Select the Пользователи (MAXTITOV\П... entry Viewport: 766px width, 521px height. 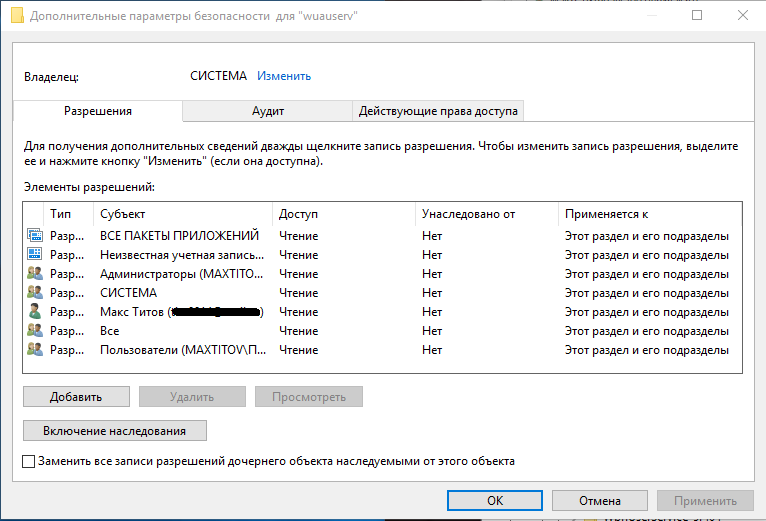coord(383,350)
